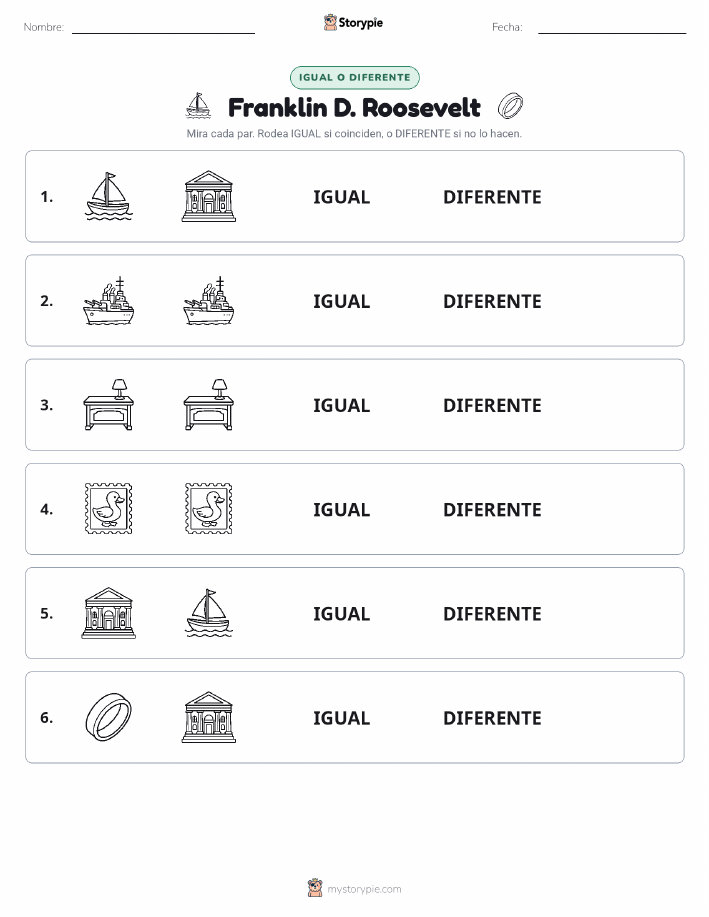709x917 pixels.
Task: Choose IGUAL for row 4
Action: pyautogui.click(x=342, y=509)
